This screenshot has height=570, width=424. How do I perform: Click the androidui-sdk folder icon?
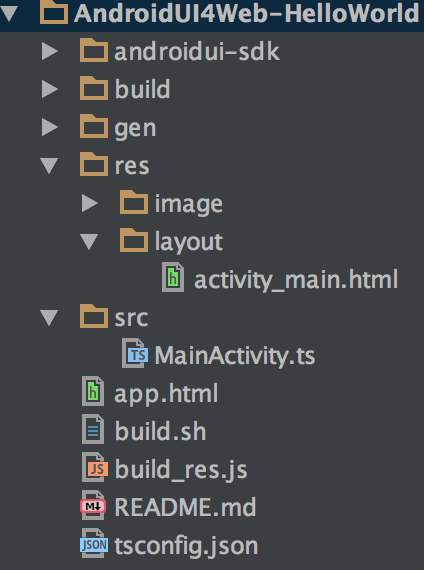(x=94, y=50)
